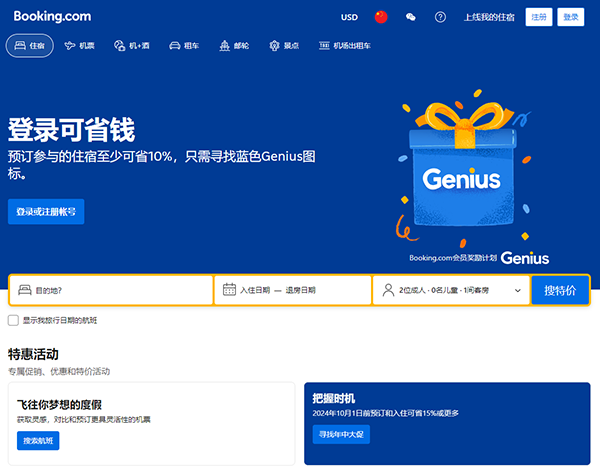Open the 上线我的住宿 link
The image size is (600, 472).
click(489, 17)
